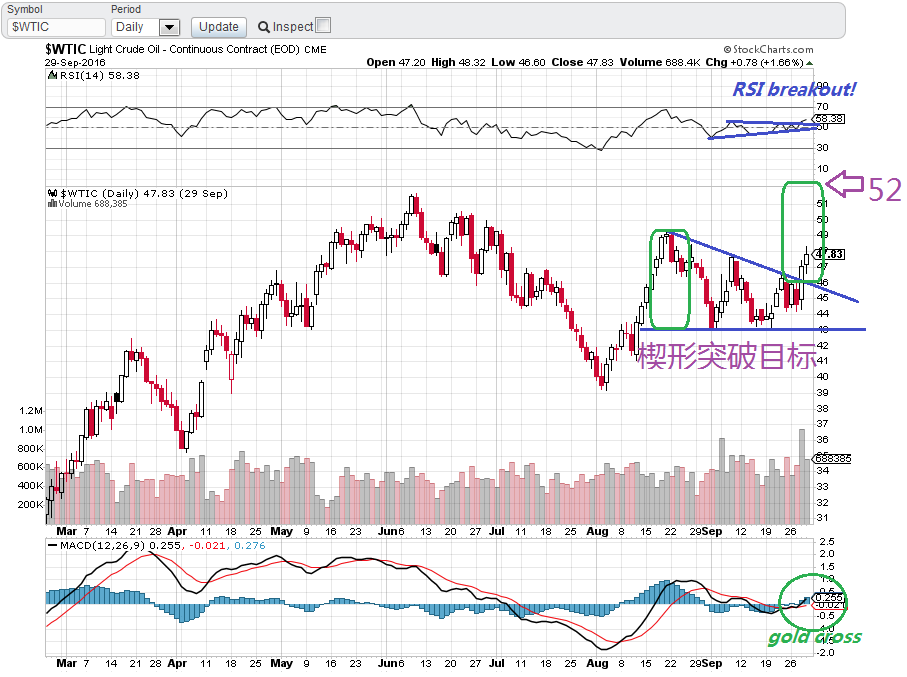The height and width of the screenshot is (677, 907).
Task: Click the StockCharts.com copyright logo
Action: (x=770, y=49)
